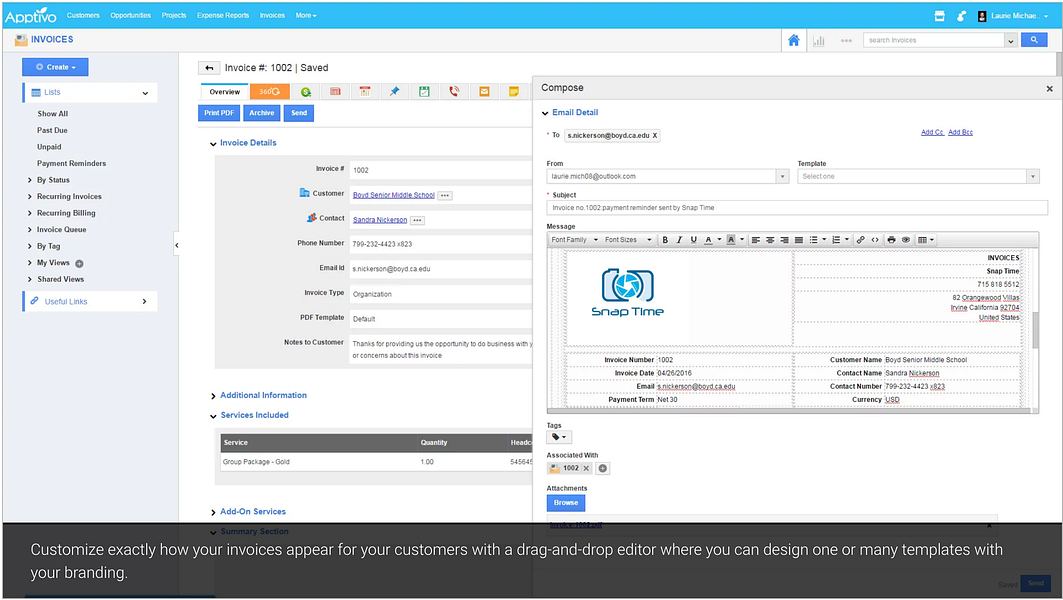Apply italic formatting in message editor
The height and width of the screenshot is (600, 1063).
[679, 240]
